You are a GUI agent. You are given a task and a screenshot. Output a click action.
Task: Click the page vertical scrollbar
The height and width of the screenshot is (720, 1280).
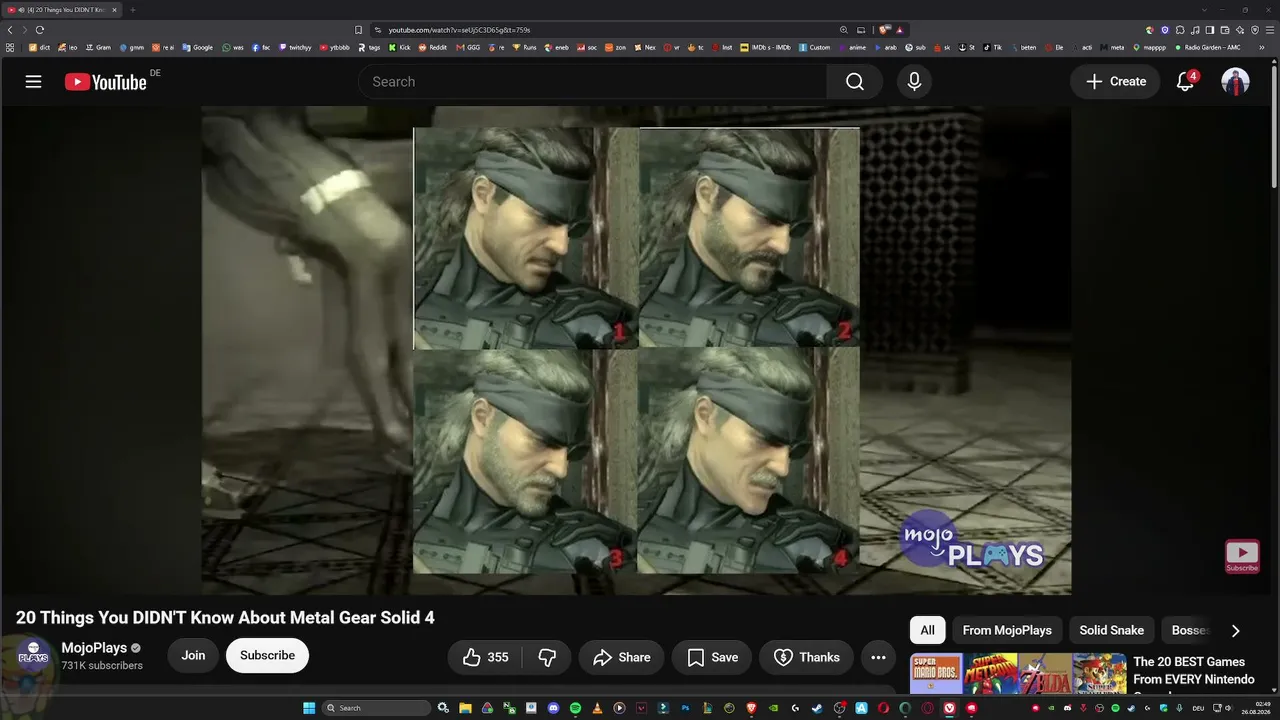[1275, 125]
